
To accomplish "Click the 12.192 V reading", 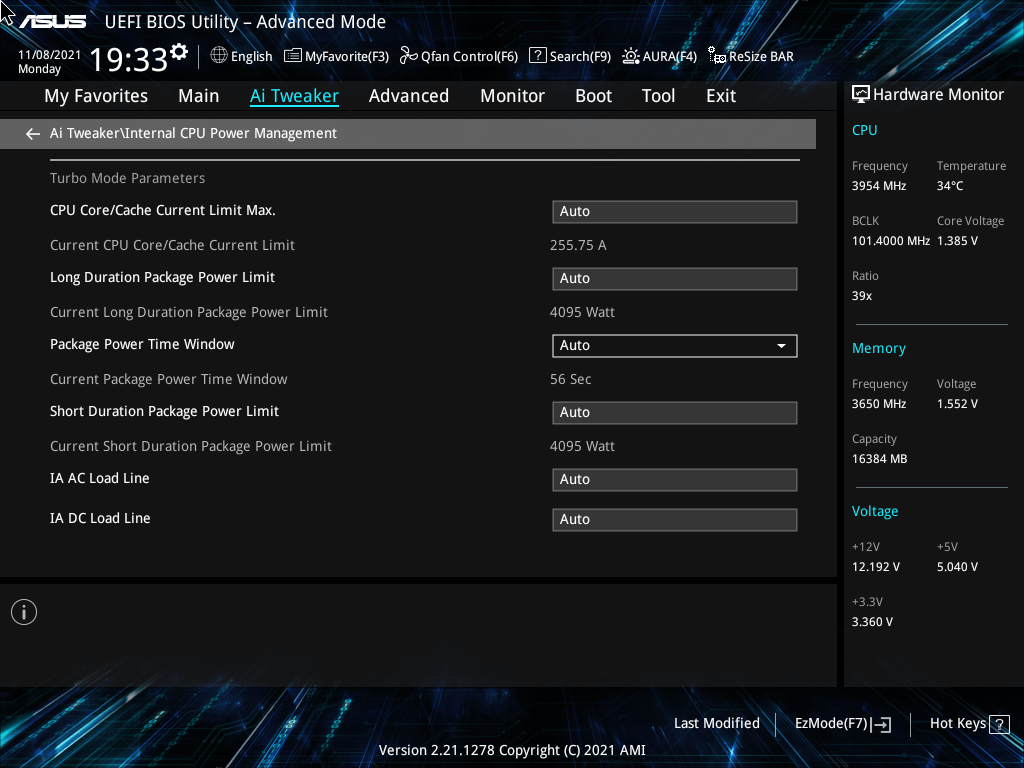I will click(876, 567).
